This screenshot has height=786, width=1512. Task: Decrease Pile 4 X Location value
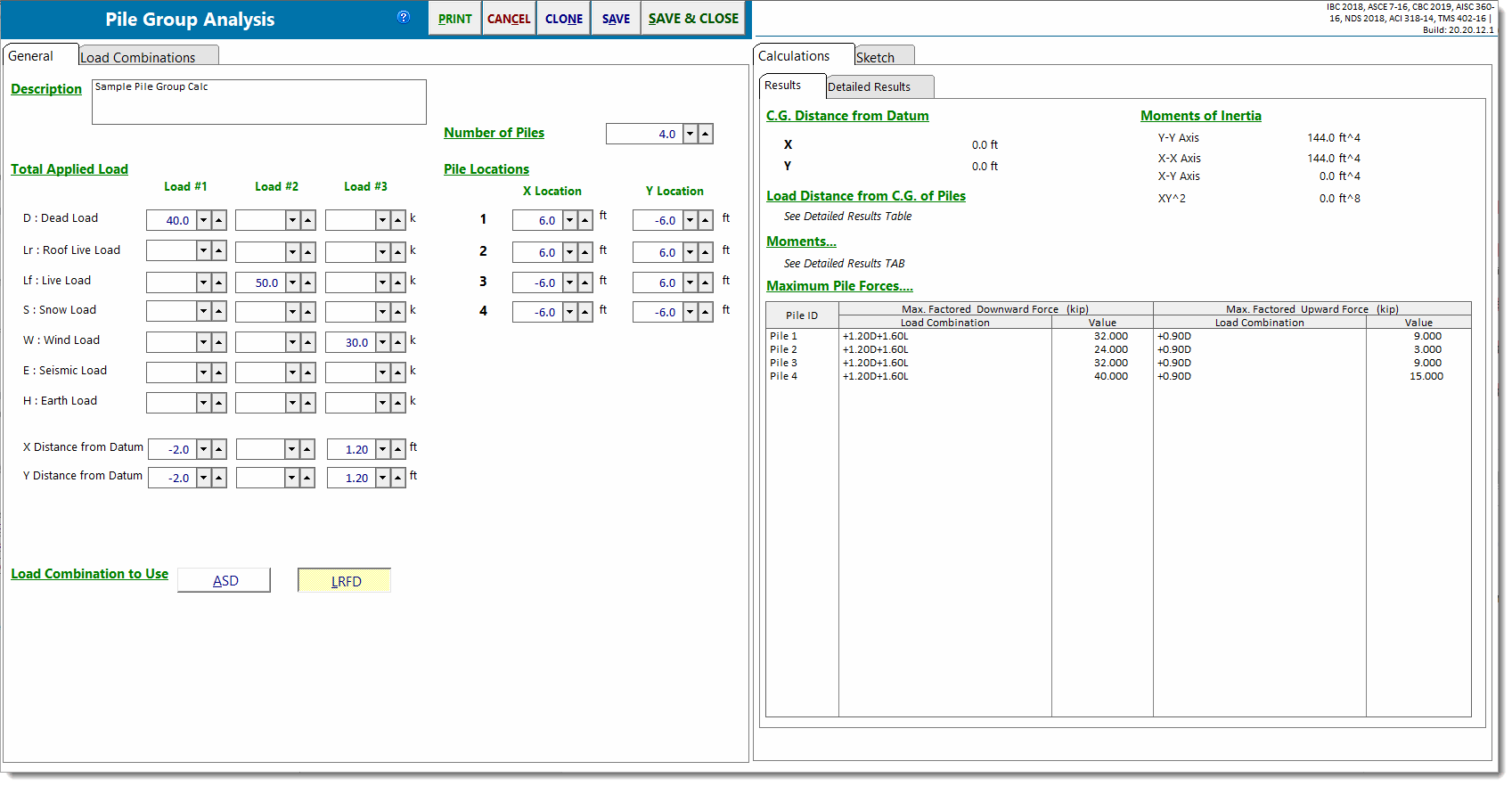click(x=569, y=312)
